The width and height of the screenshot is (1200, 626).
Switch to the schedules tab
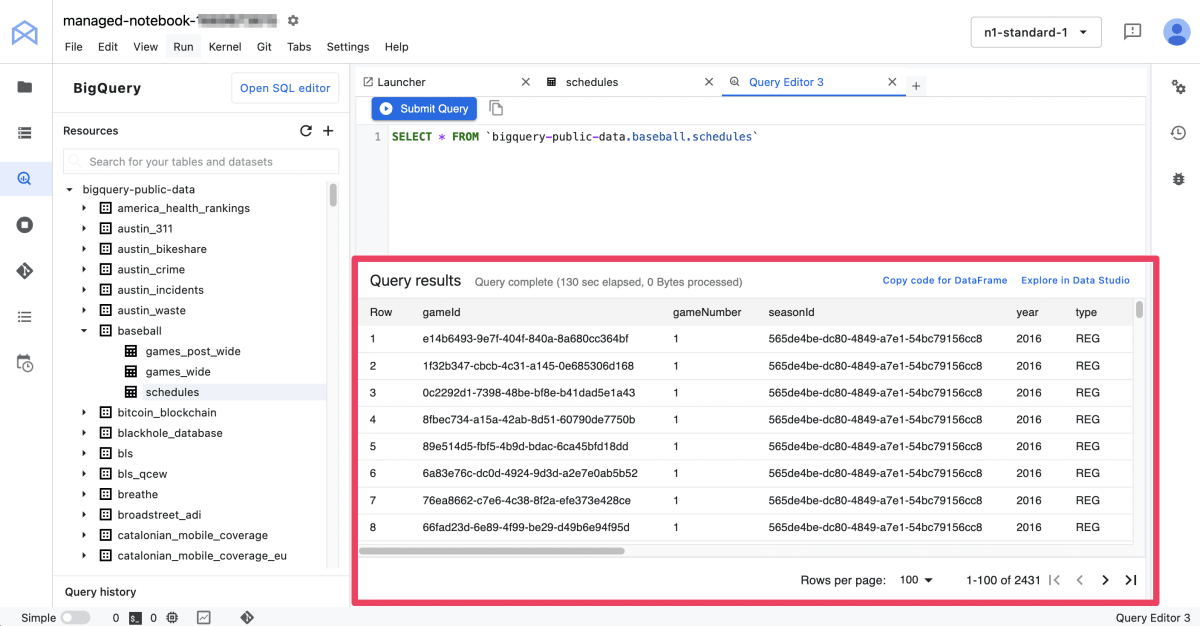[x=592, y=82]
